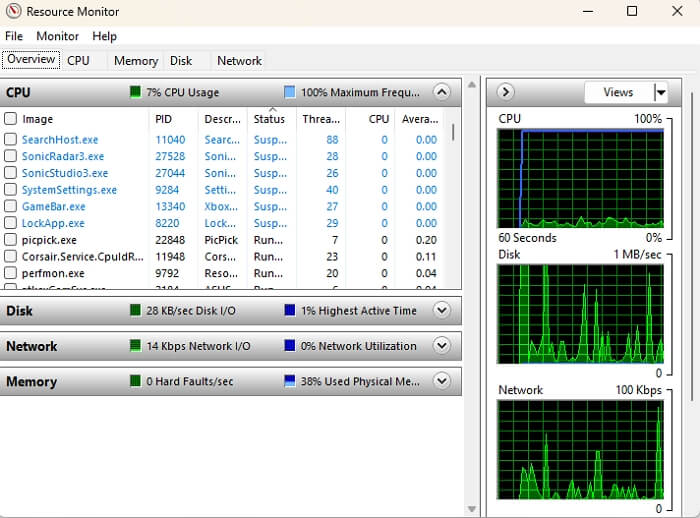Check the perfmon.exe checkbox
Viewport: 700px width, 518px height.
[x=10, y=273]
